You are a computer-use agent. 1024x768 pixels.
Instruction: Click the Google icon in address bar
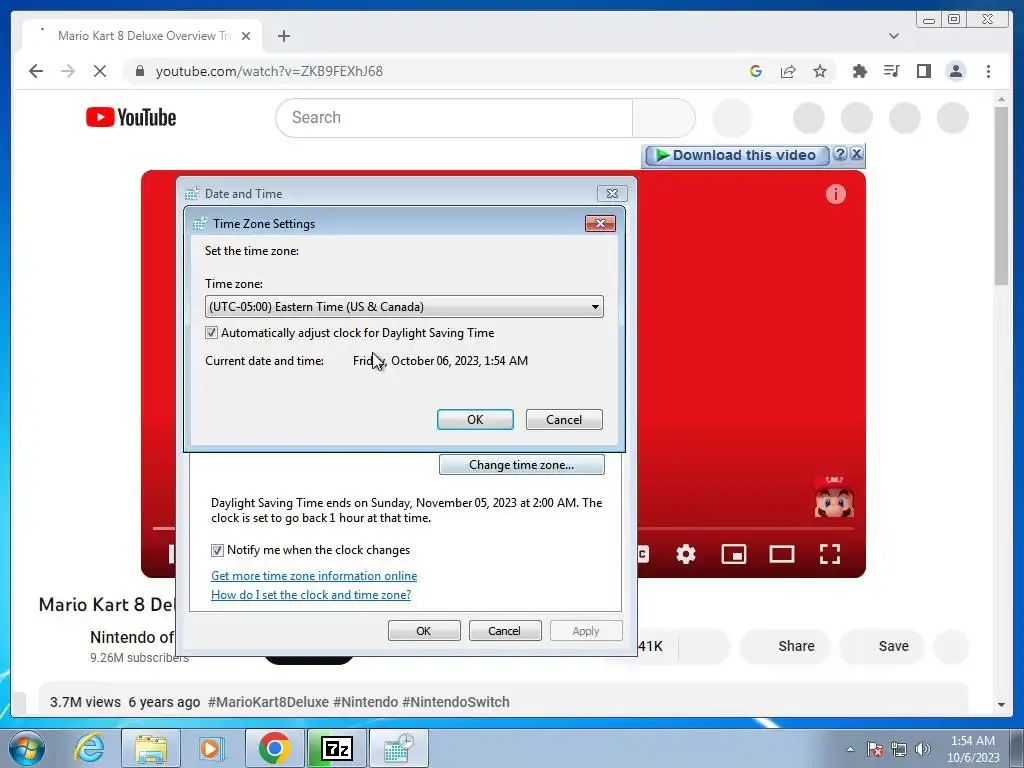pos(756,71)
